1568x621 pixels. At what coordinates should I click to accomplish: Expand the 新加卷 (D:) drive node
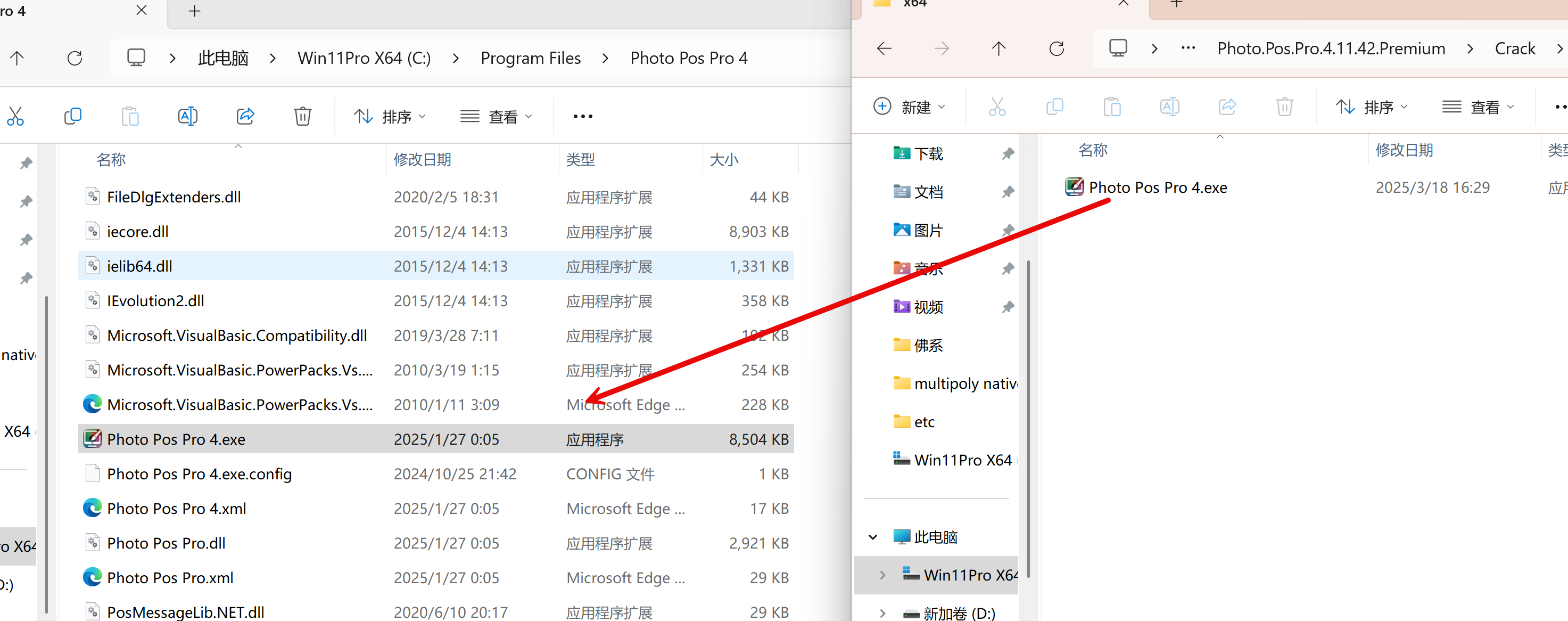click(x=882, y=613)
